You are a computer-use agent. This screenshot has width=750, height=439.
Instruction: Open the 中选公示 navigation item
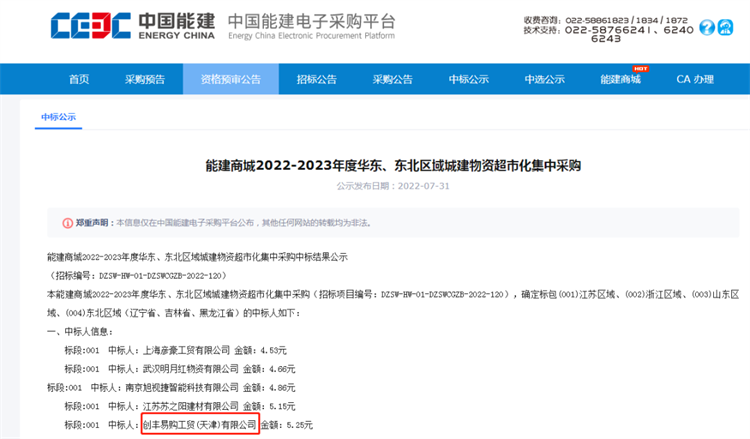coord(544,79)
